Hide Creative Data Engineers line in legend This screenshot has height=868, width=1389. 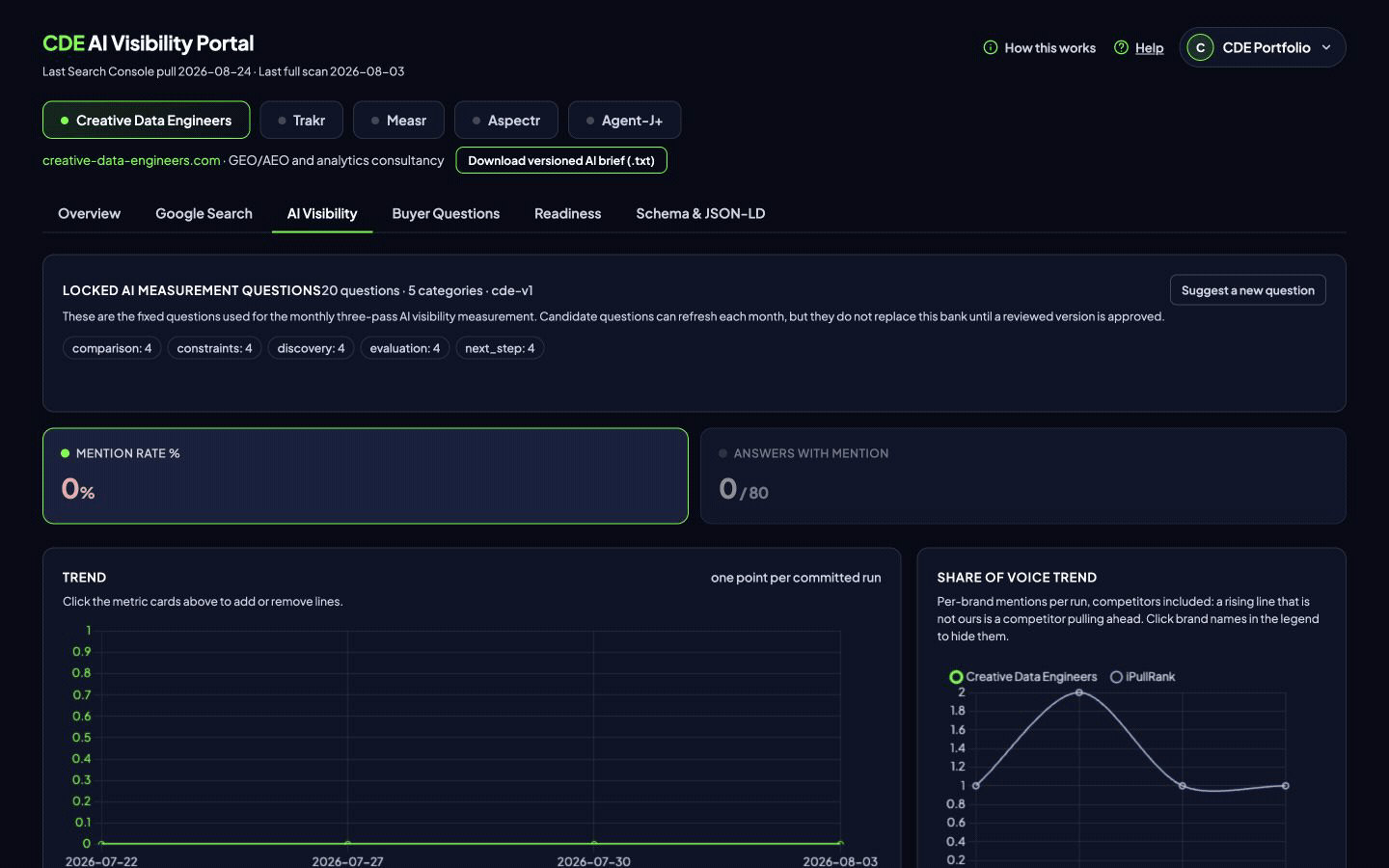1022,677
